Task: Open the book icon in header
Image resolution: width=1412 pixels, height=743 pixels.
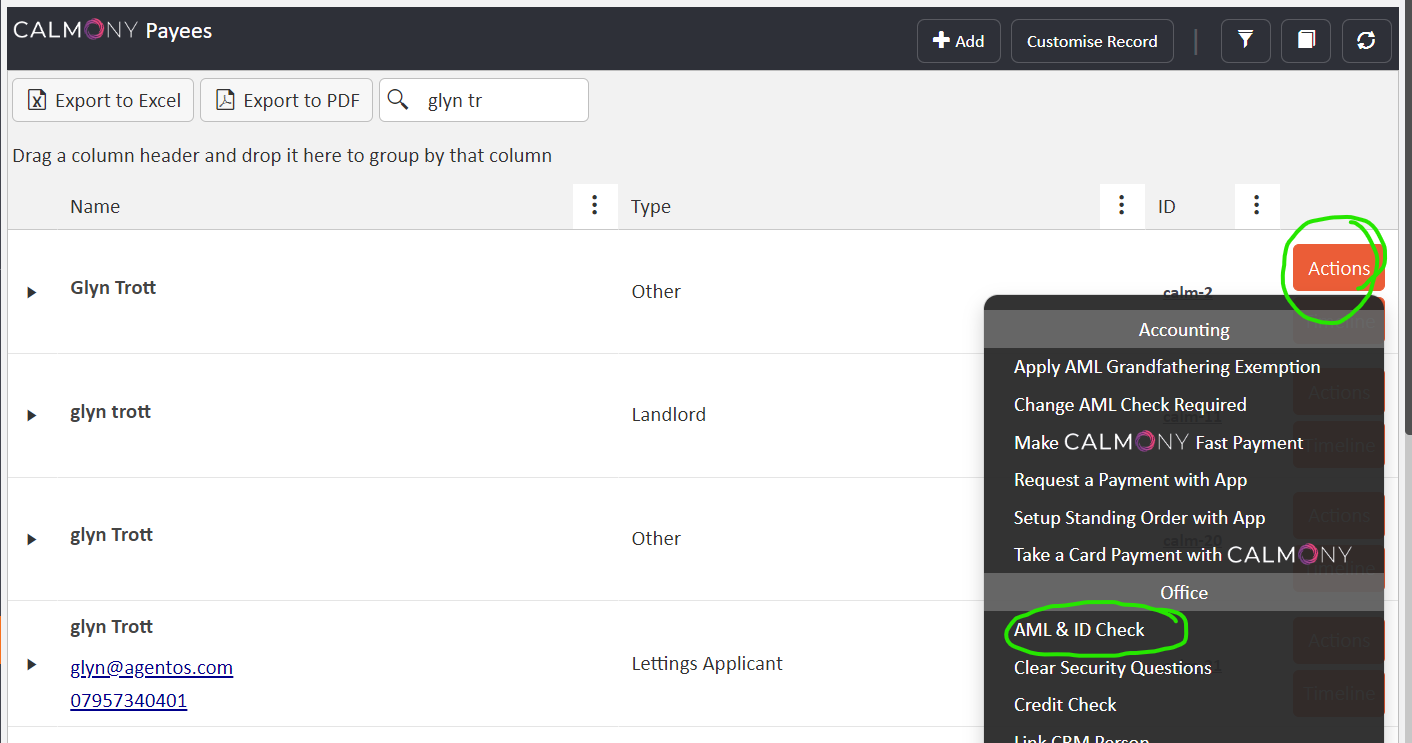Action: click(1306, 41)
